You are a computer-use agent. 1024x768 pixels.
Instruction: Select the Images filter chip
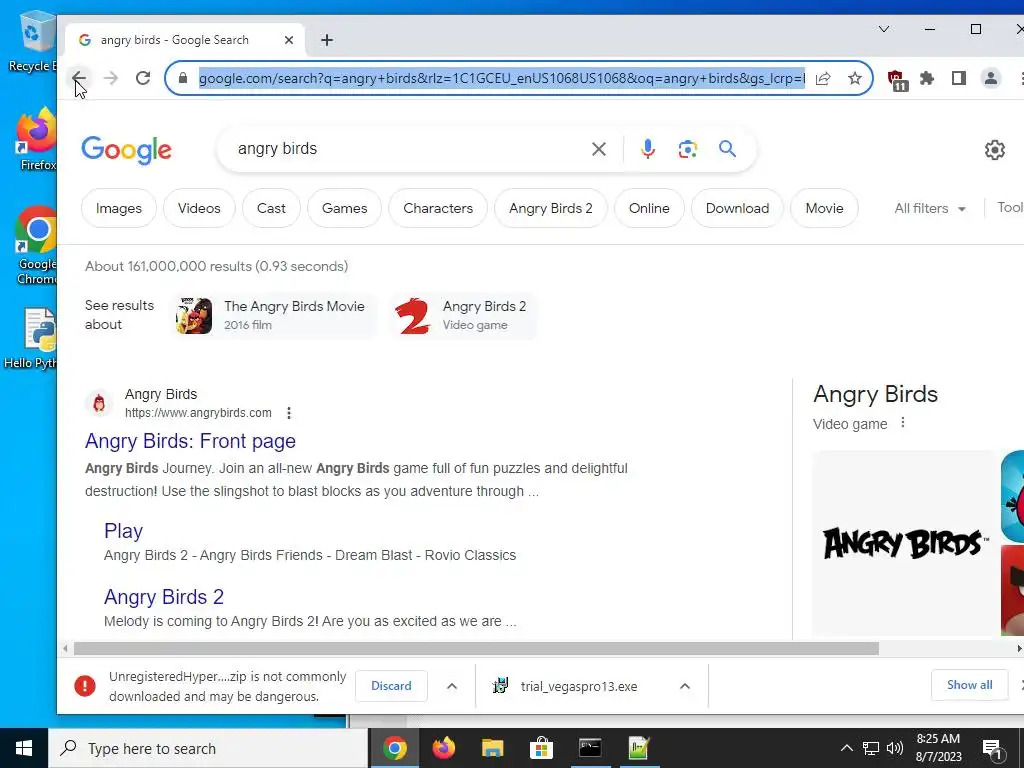click(x=118, y=208)
